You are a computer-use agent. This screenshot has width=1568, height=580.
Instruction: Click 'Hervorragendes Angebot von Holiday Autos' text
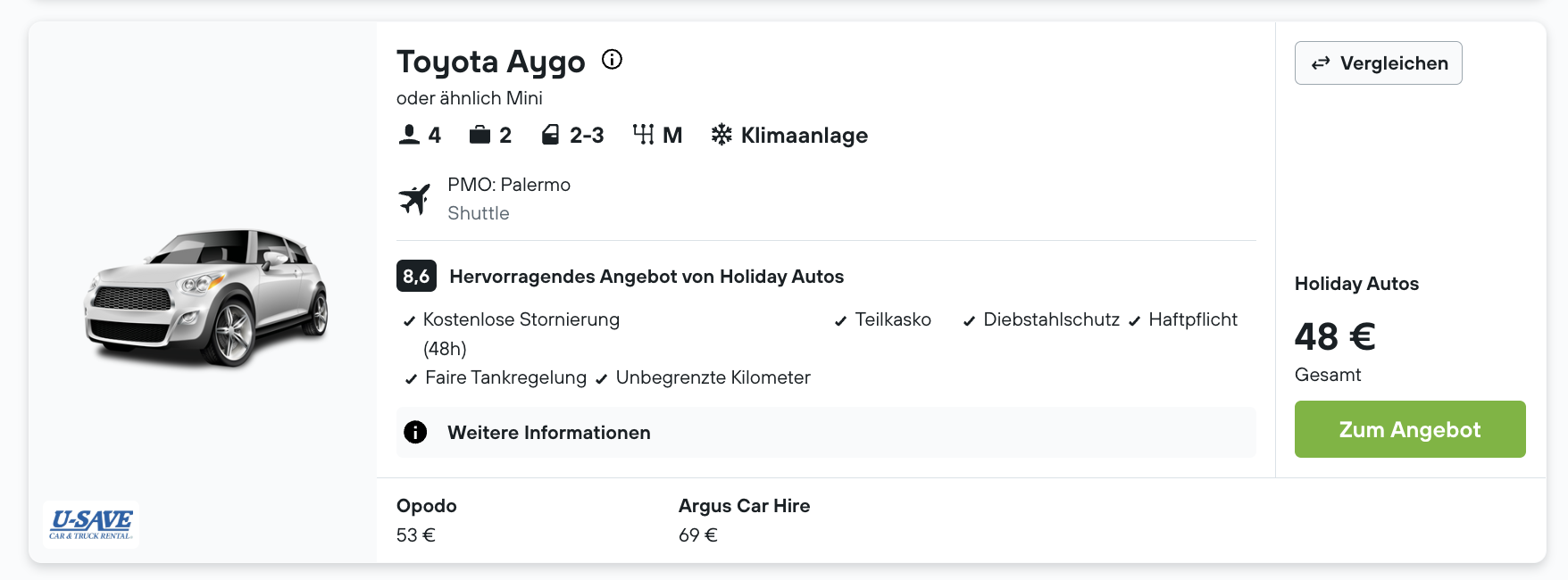point(646,277)
